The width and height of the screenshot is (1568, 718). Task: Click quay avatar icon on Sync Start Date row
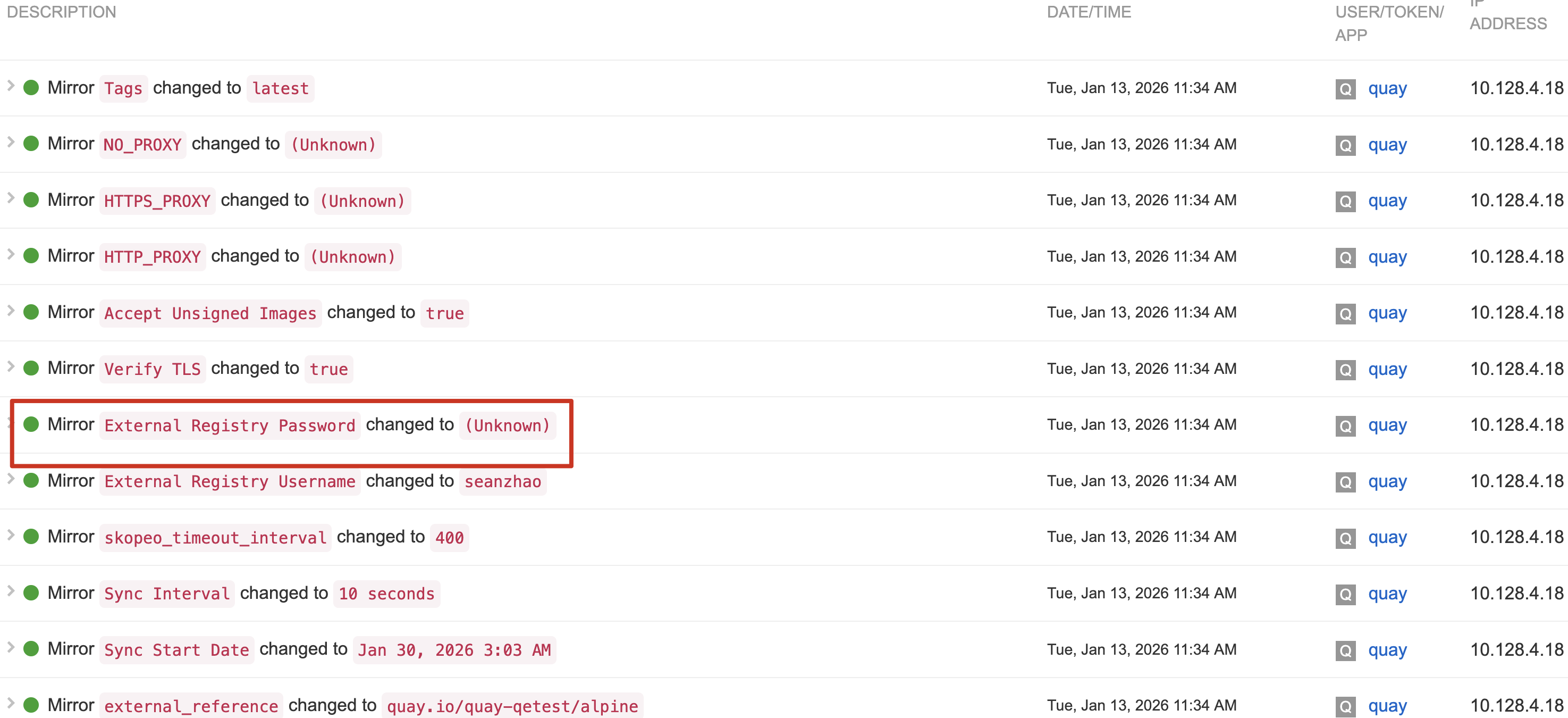tap(1345, 650)
